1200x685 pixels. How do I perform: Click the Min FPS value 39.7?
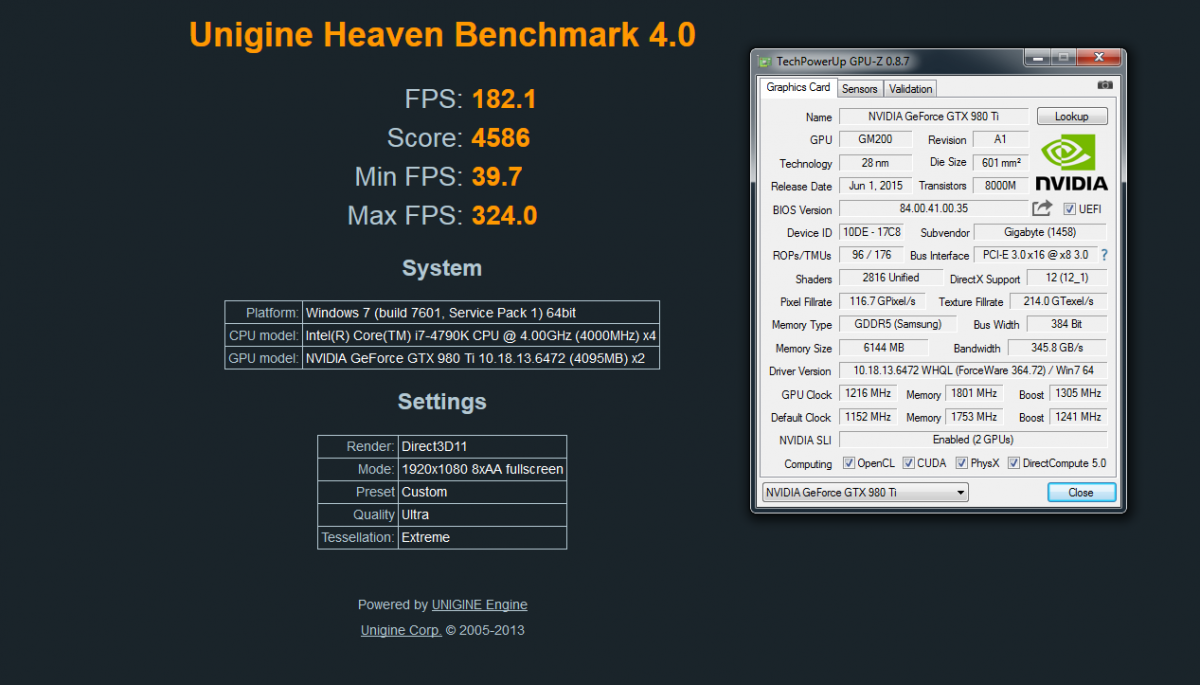498,177
